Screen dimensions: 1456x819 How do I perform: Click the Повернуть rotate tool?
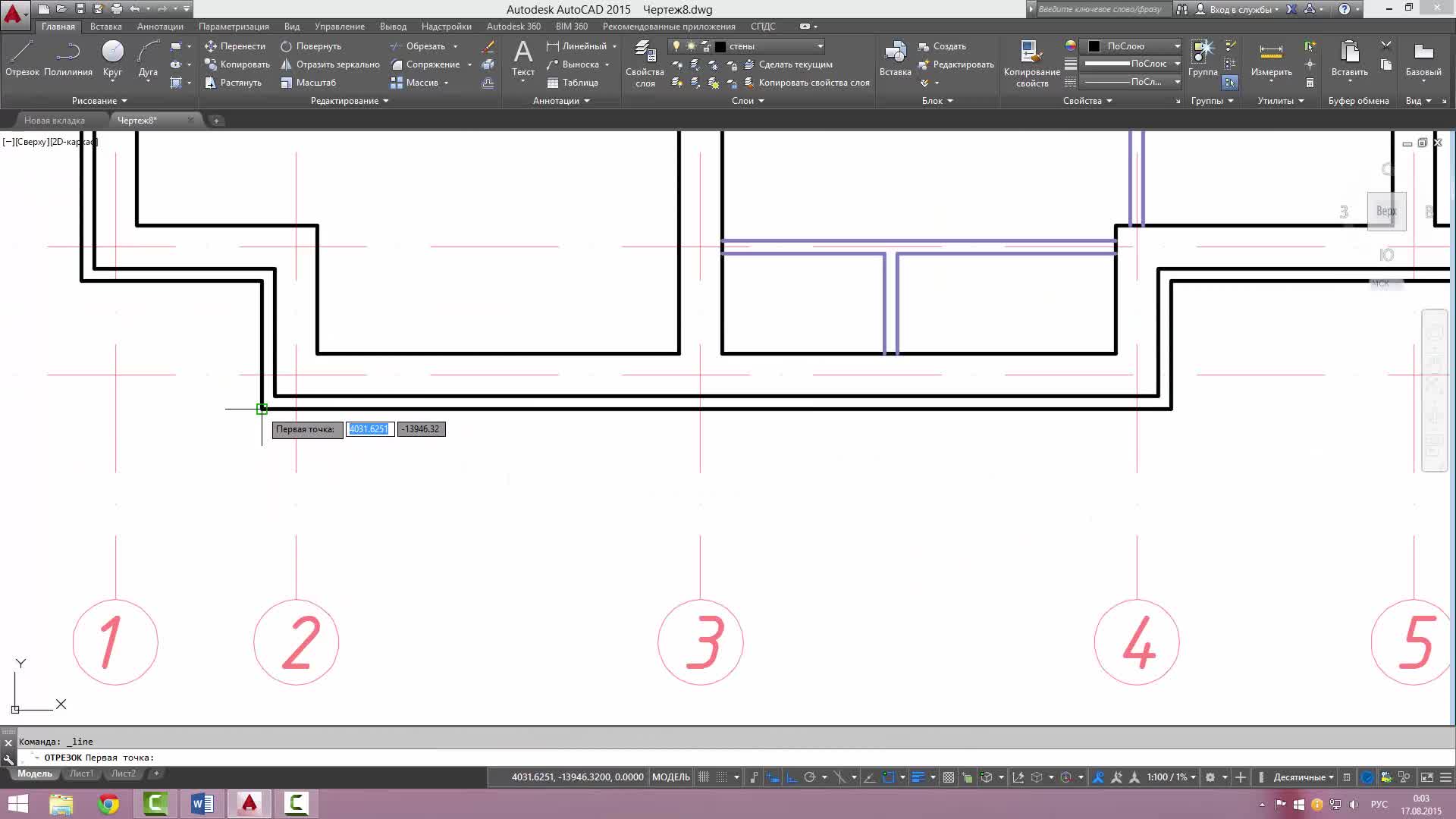[x=311, y=46]
